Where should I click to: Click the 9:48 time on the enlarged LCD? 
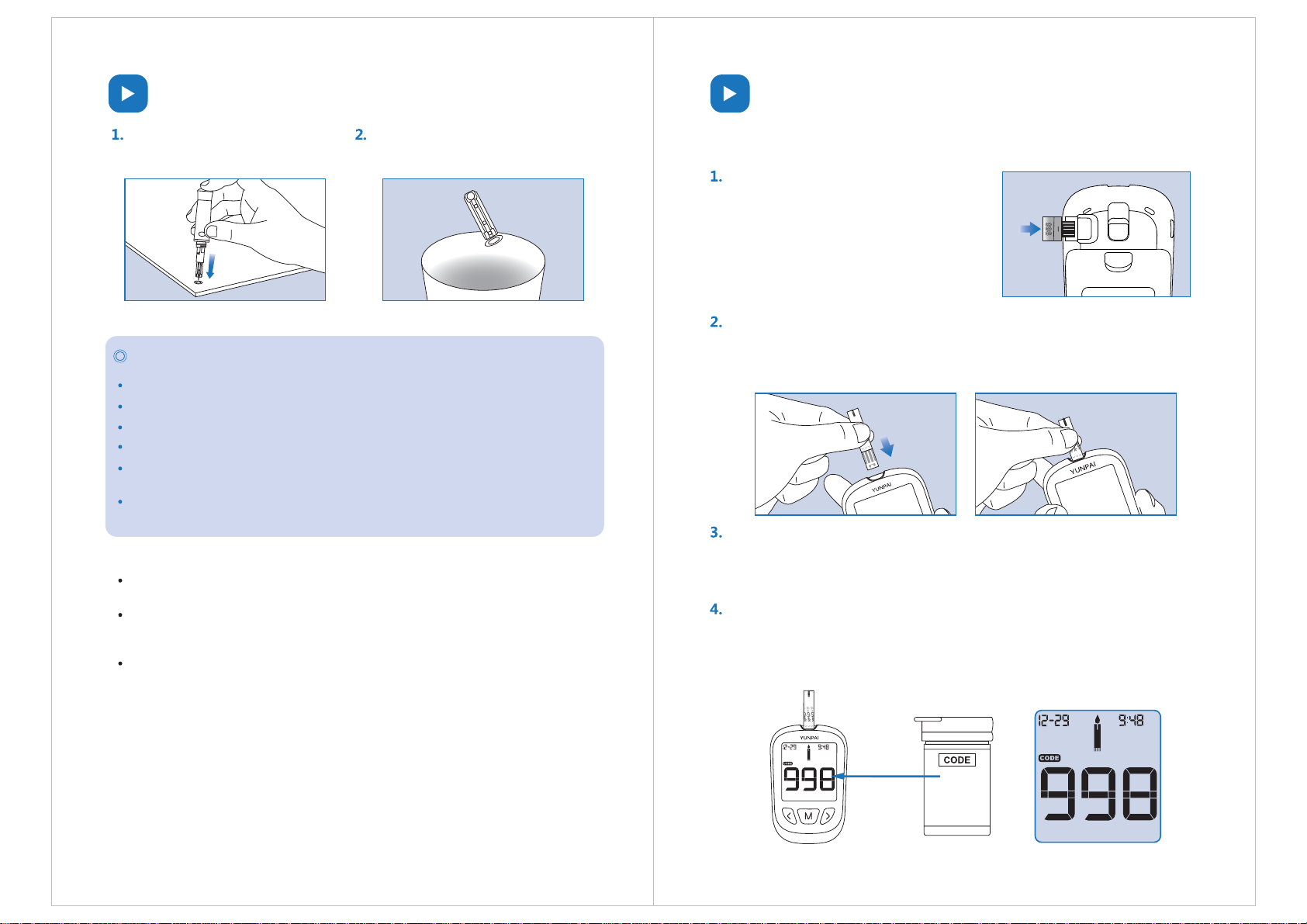(1131, 721)
